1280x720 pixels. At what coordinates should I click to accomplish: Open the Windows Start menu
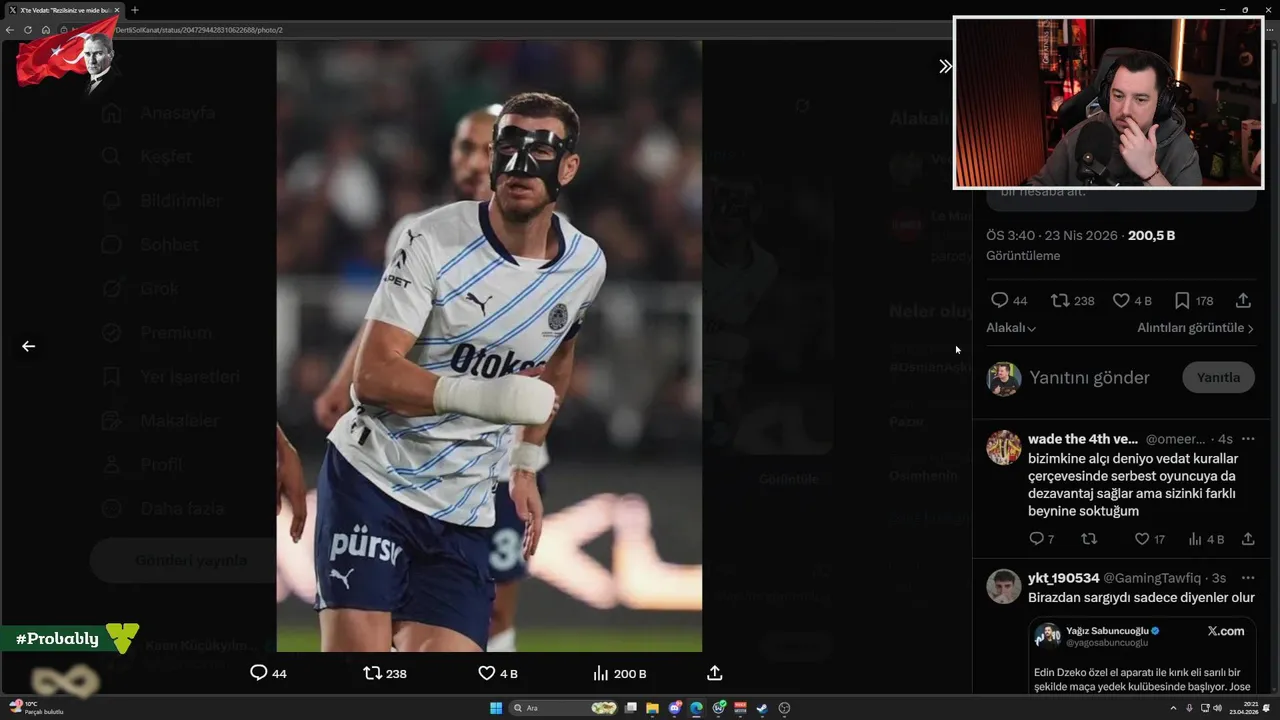click(x=495, y=708)
